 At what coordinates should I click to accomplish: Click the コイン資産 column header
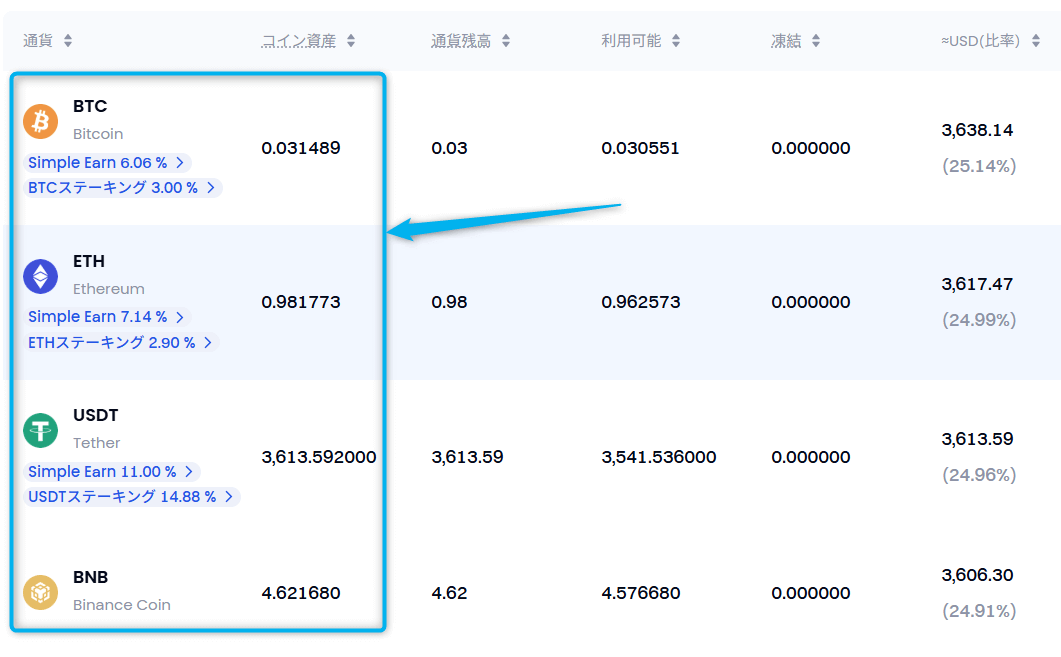click(299, 41)
